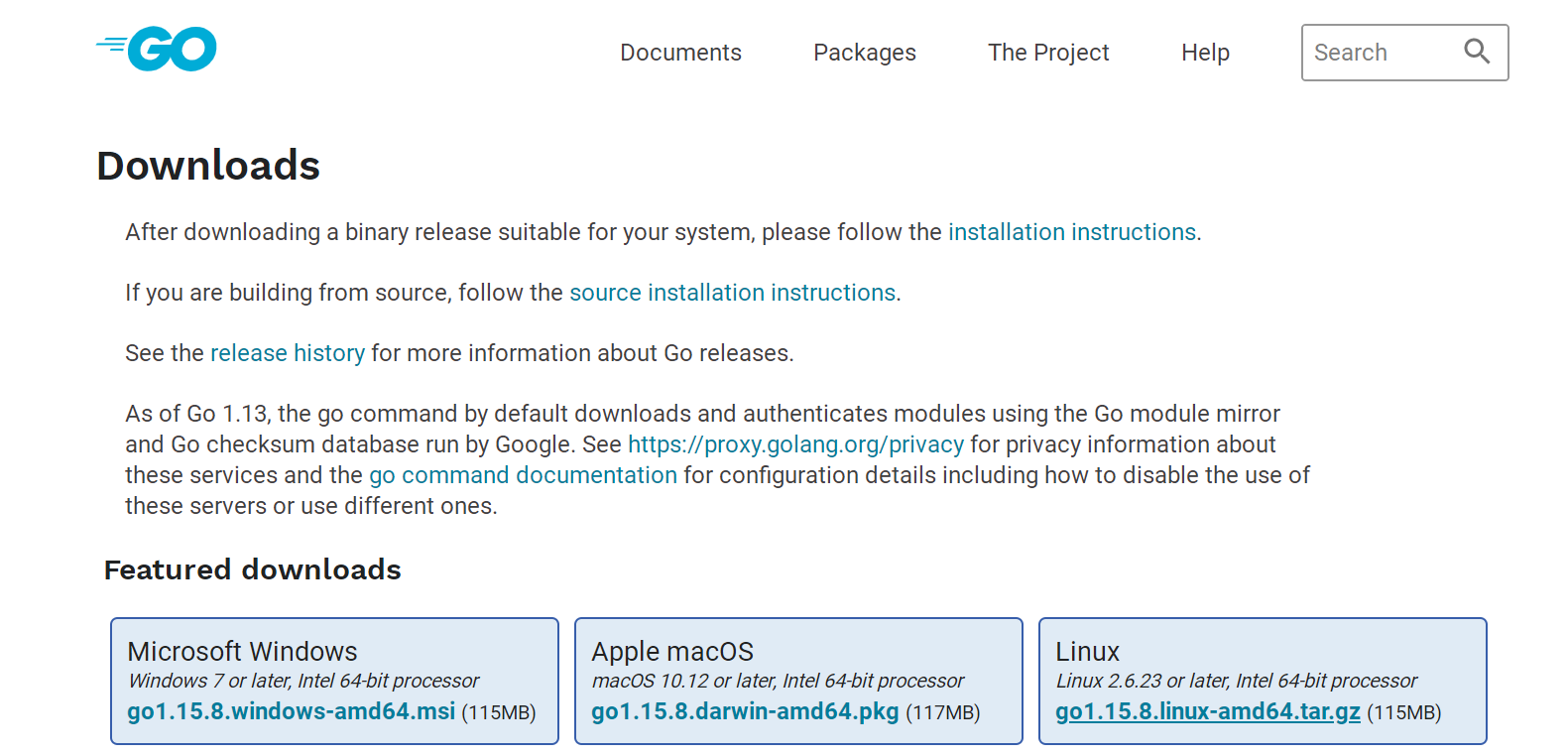
Task: Follow the source installation instructions link
Action: [x=732, y=293]
